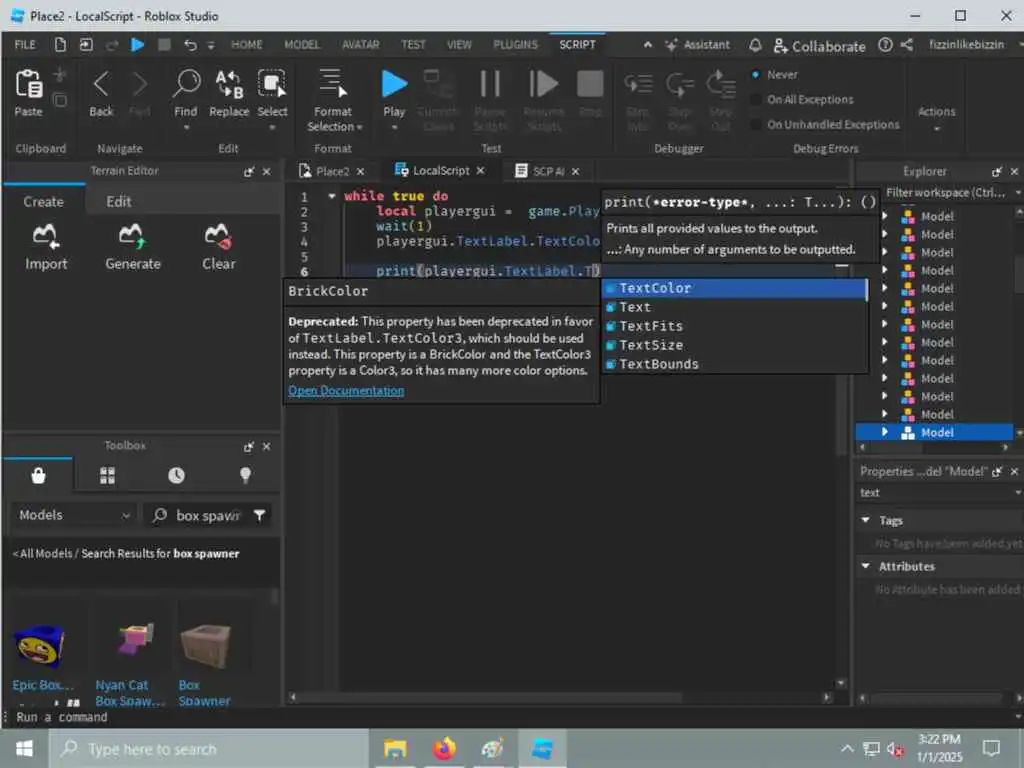Image resolution: width=1024 pixels, height=768 pixels.
Task: Close the LocalScript tab
Action: pyautogui.click(x=481, y=170)
